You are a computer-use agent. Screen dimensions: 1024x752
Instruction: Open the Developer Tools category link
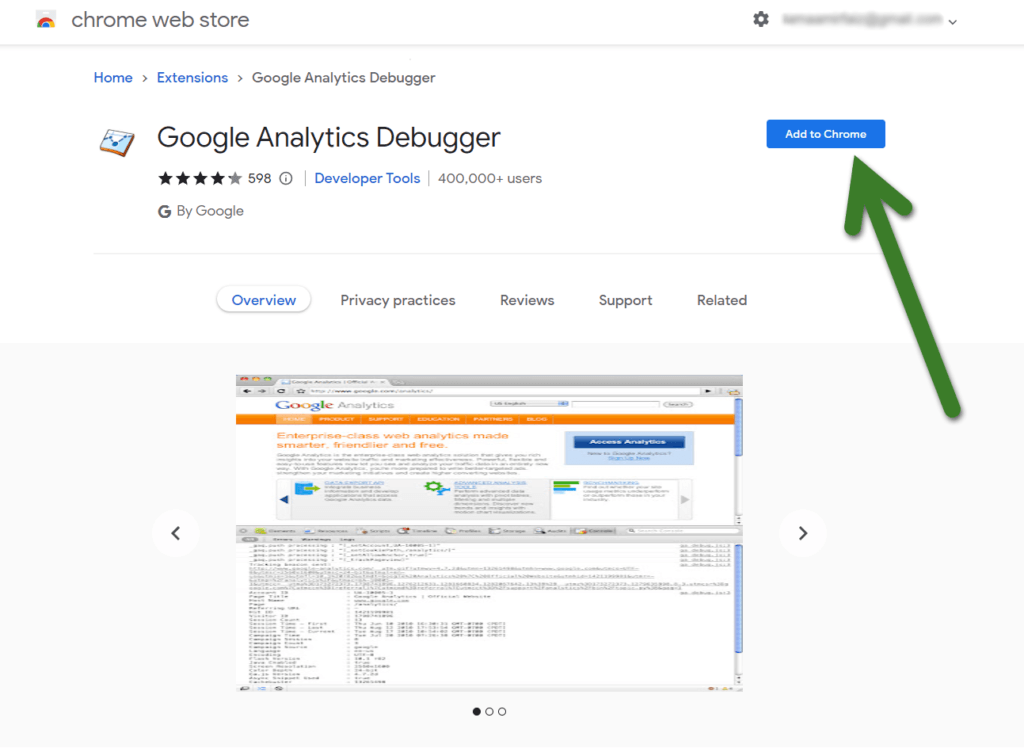(x=367, y=178)
